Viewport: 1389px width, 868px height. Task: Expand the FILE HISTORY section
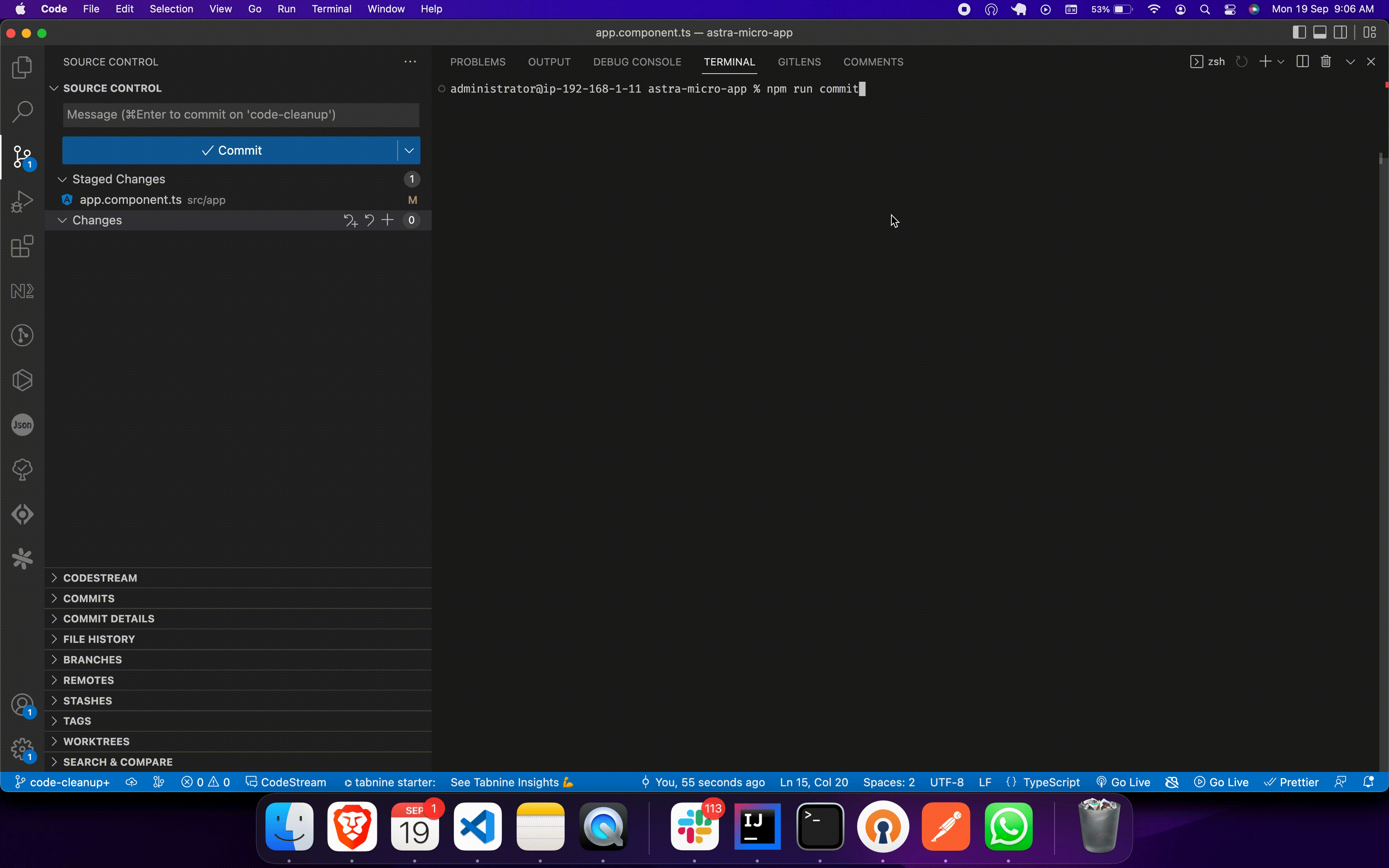coord(238,639)
